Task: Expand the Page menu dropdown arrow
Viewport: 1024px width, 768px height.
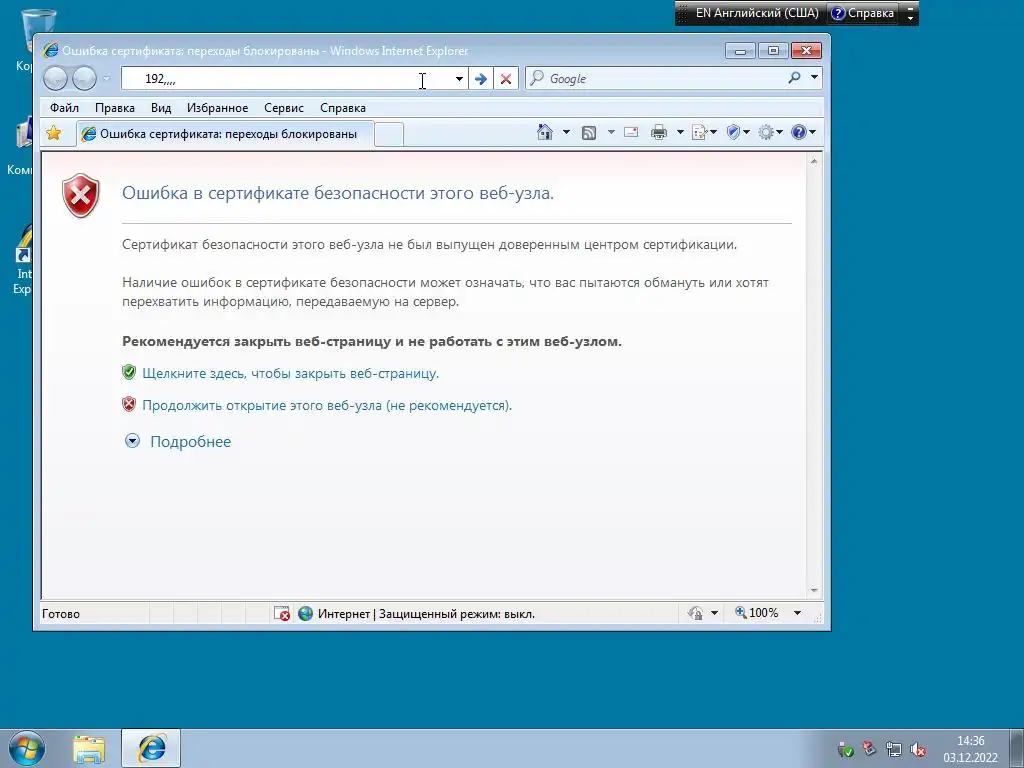Action: pyautogui.click(x=713, y=132)
